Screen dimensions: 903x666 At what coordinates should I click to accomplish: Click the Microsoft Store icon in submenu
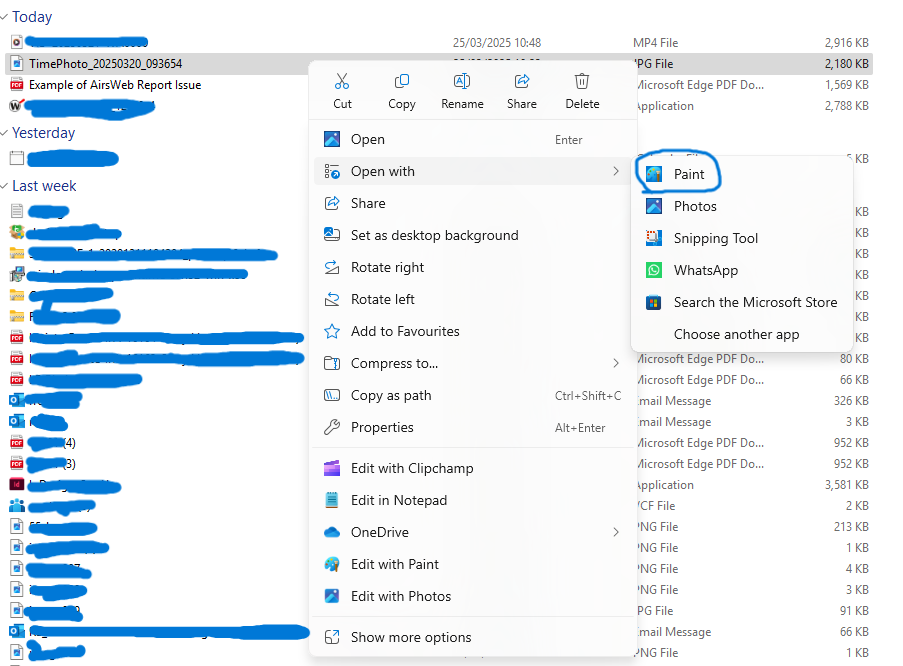(654, 302)
